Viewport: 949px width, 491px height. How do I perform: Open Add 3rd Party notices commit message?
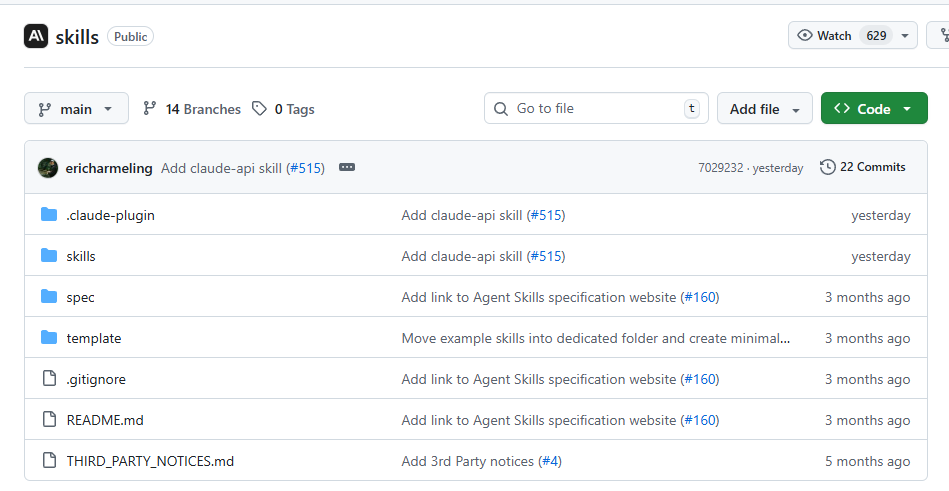click(468, 461)
